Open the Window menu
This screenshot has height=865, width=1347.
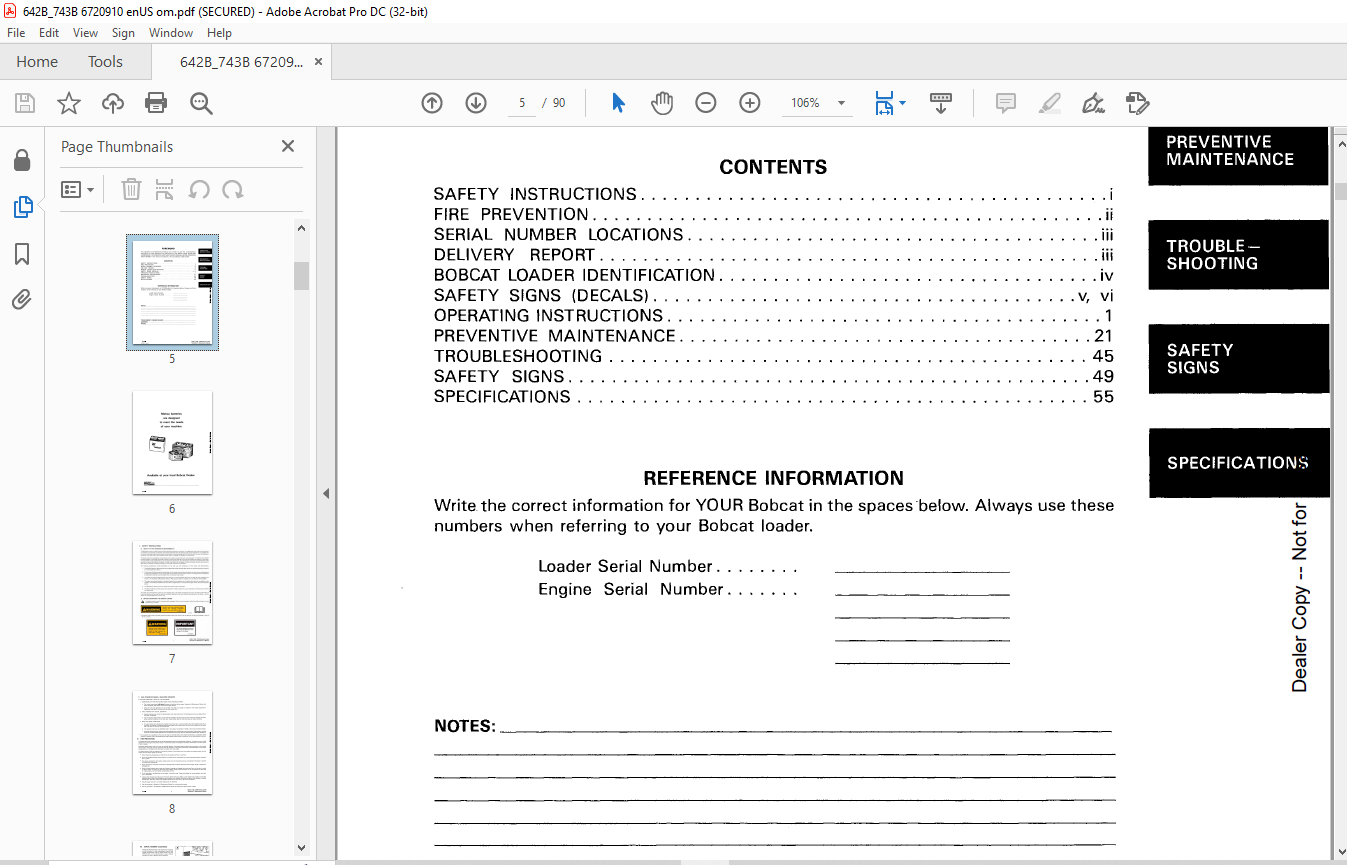coord(171,33)
